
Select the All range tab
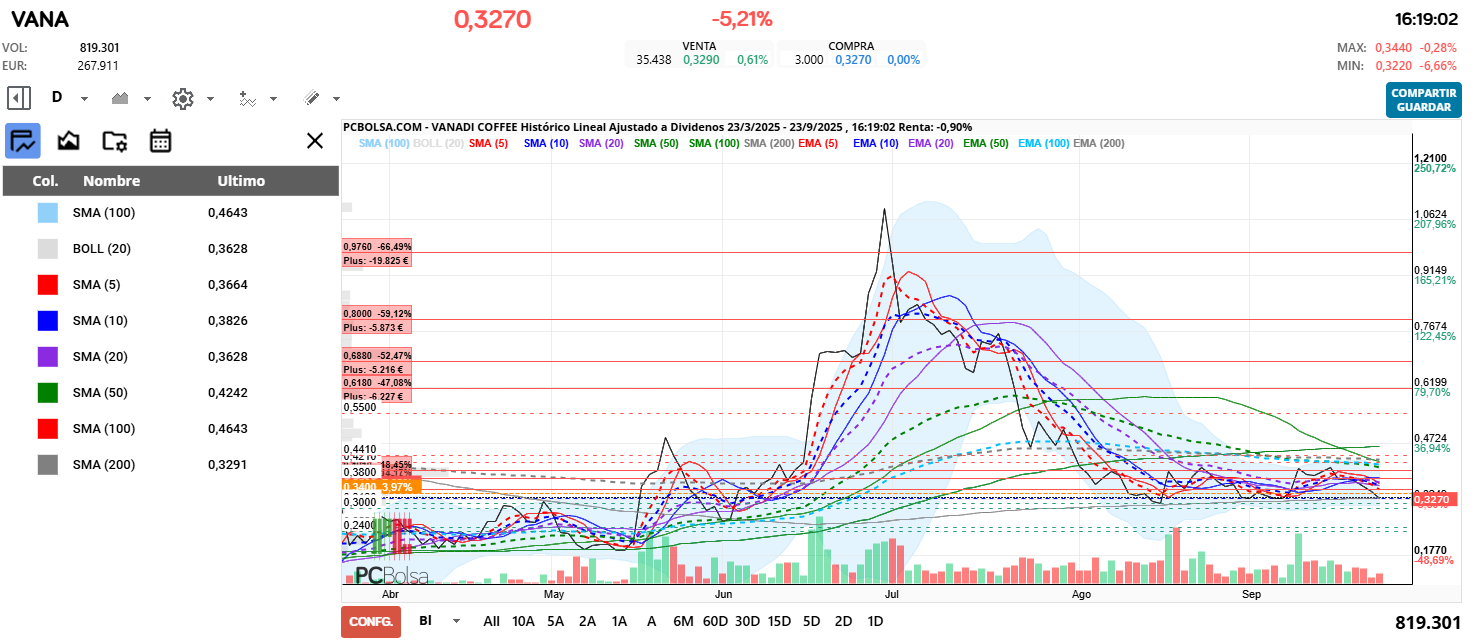pos(491,621)
